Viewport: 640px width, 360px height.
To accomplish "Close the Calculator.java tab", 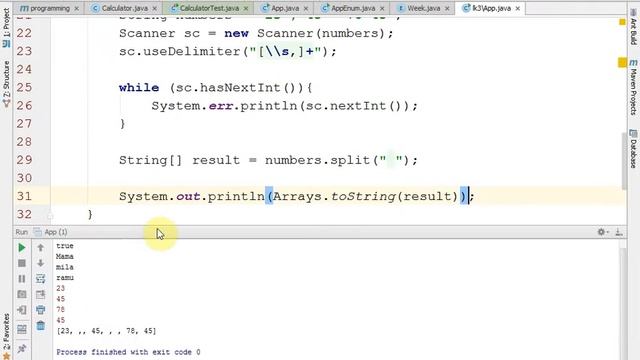I will 154,9.
